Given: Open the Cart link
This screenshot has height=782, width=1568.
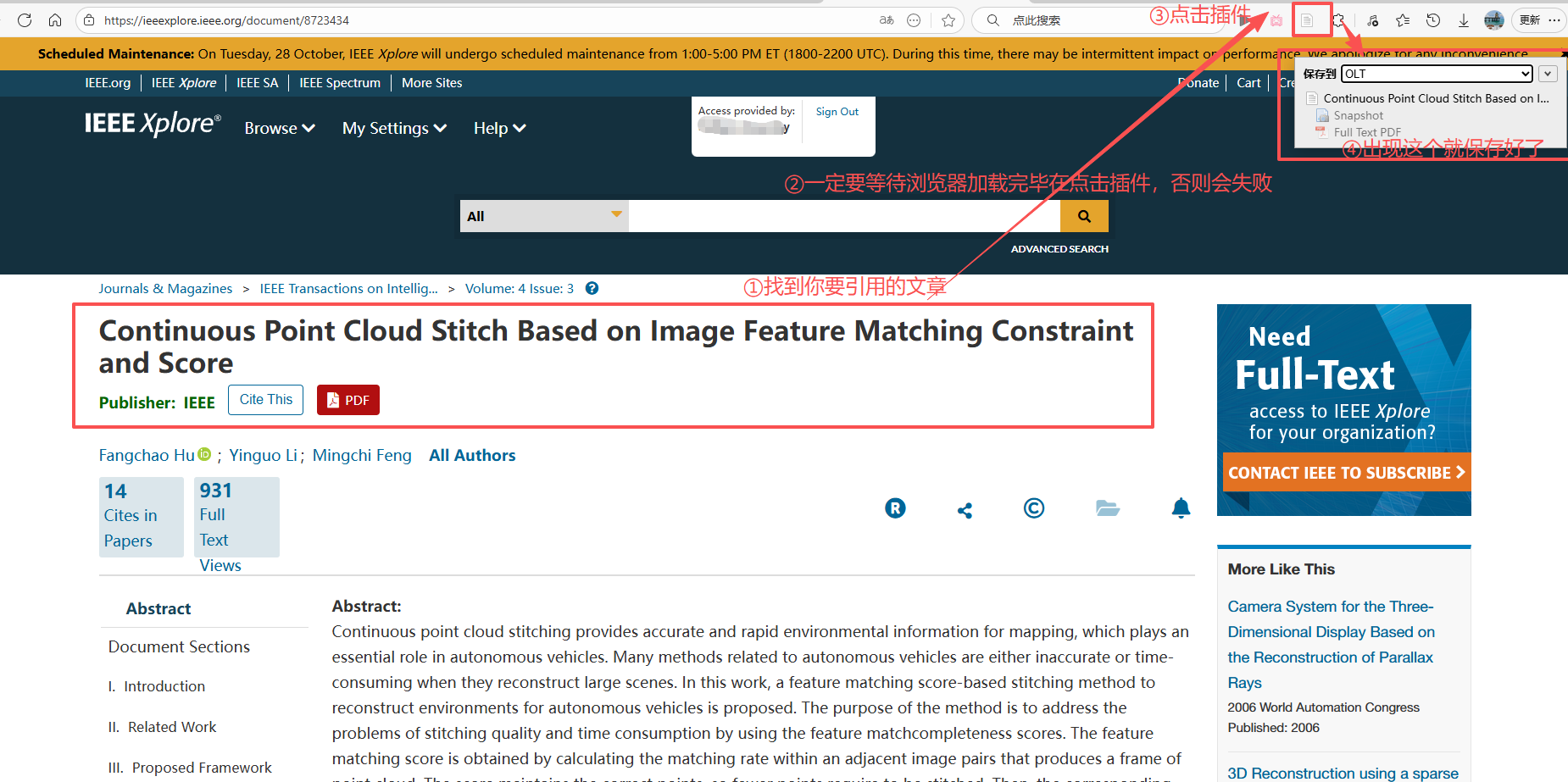Looking at the screenshot, I should coord(1248,83).
